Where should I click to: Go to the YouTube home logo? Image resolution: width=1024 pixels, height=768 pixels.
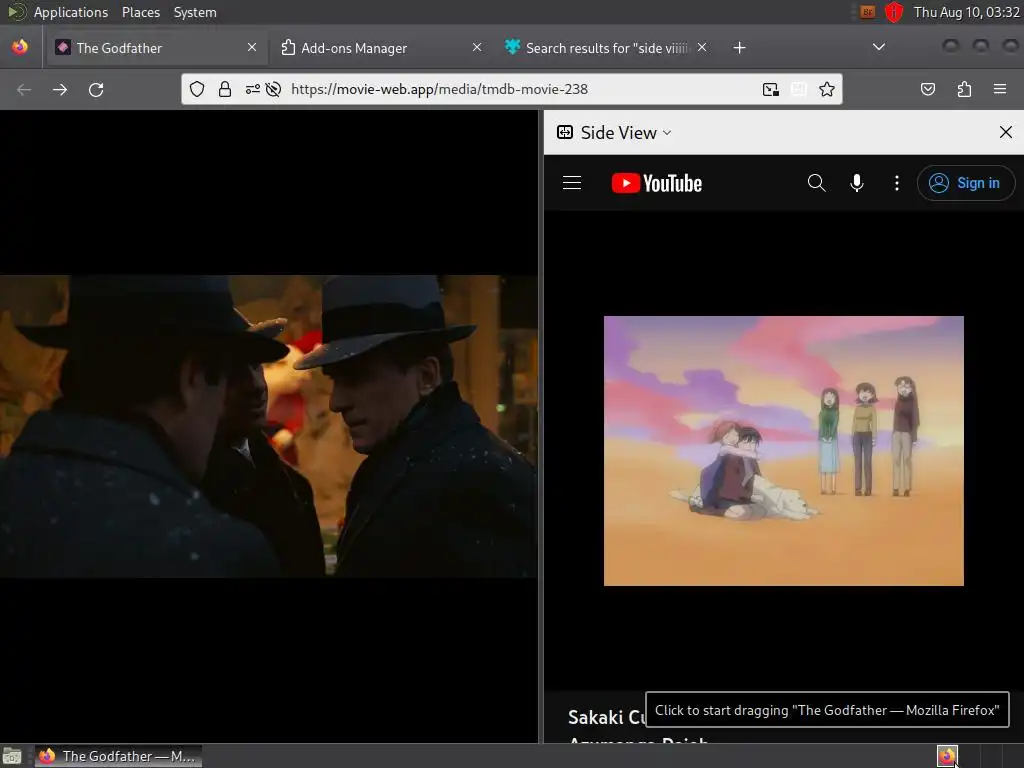tap(657, 184)
